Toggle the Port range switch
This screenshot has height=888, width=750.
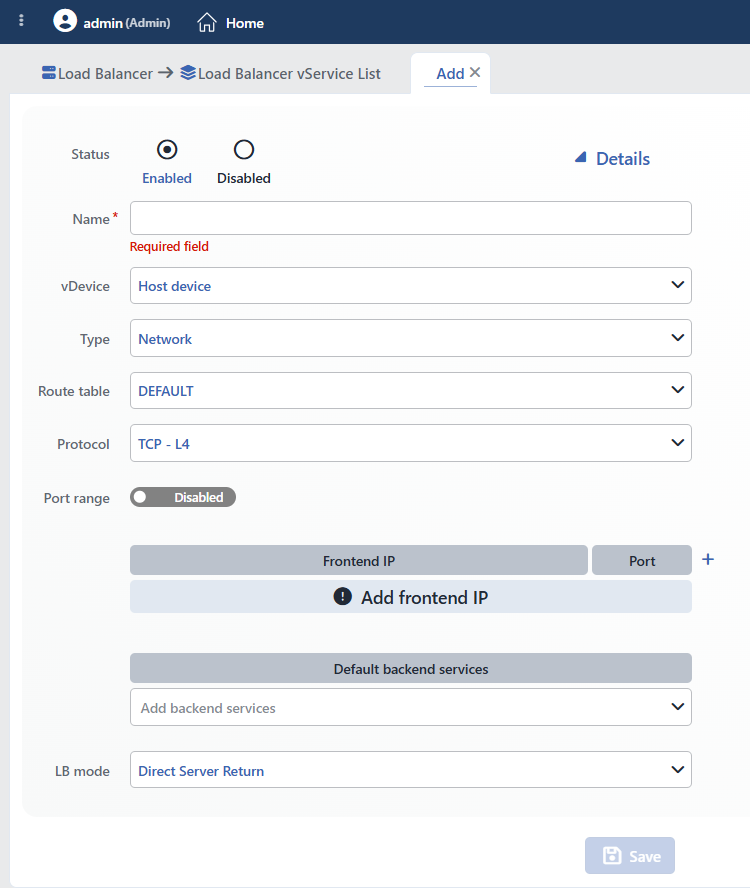(183, 497)
